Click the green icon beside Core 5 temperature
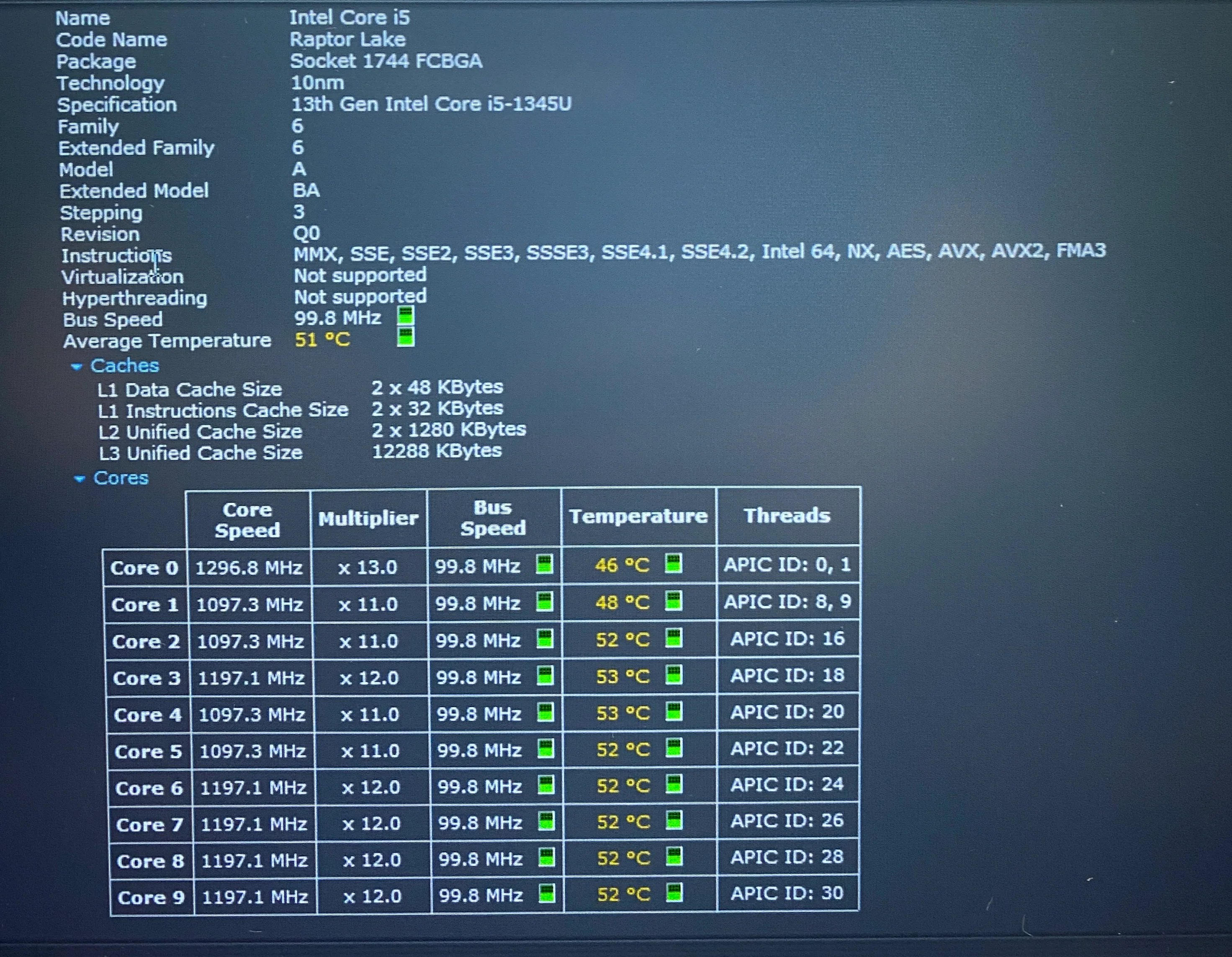This screenshot has height=957, width=1232. 674,748
